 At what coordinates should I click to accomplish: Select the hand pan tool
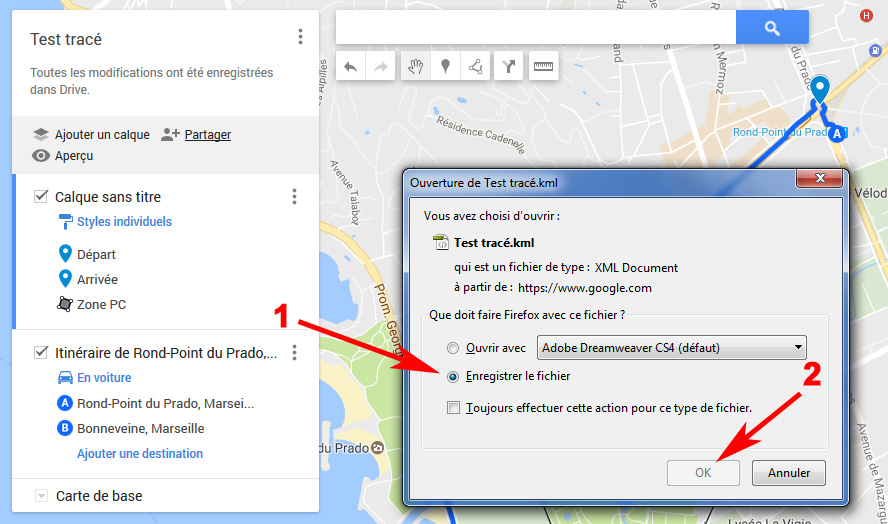tap(416, 67)
